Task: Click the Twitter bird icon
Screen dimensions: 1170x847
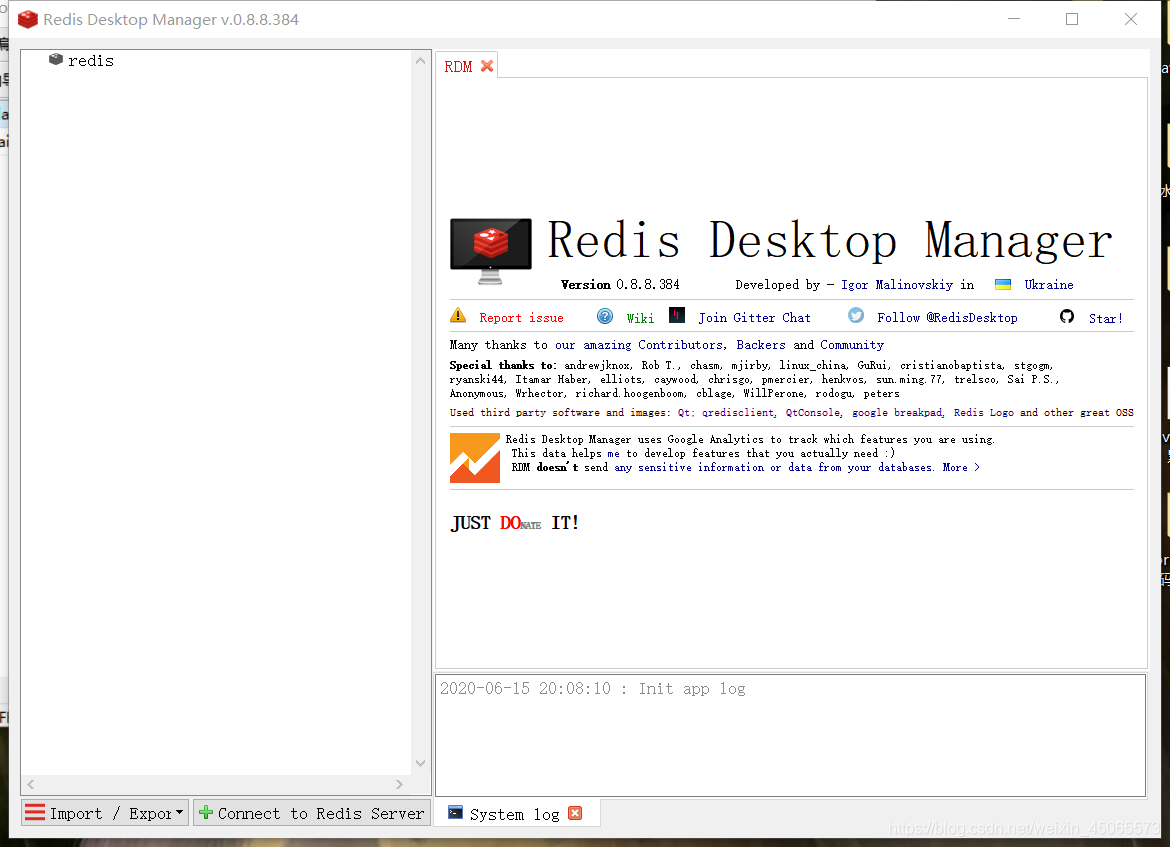Action: point(856,316)
